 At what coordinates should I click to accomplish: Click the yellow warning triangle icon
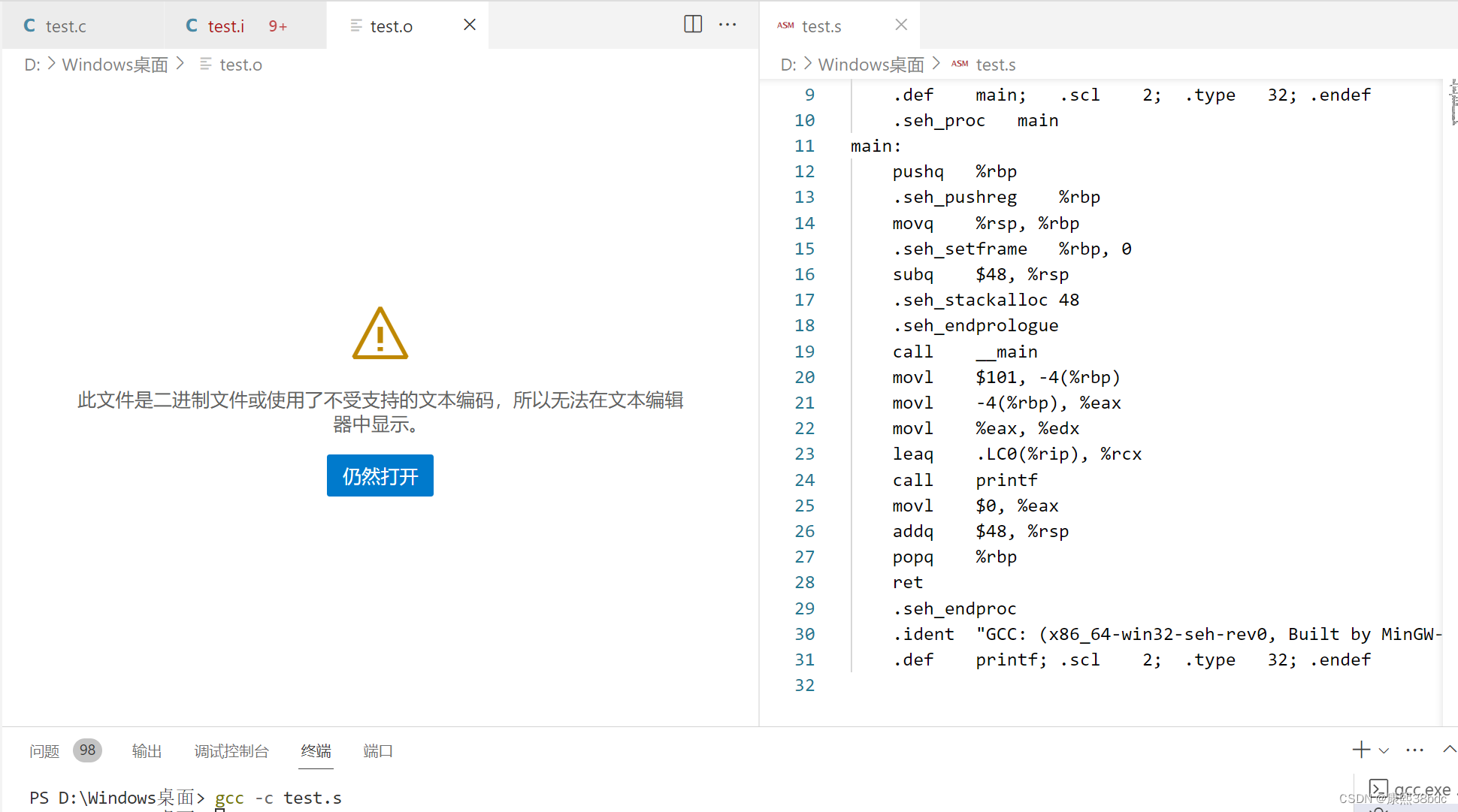(x=380, y=334)
